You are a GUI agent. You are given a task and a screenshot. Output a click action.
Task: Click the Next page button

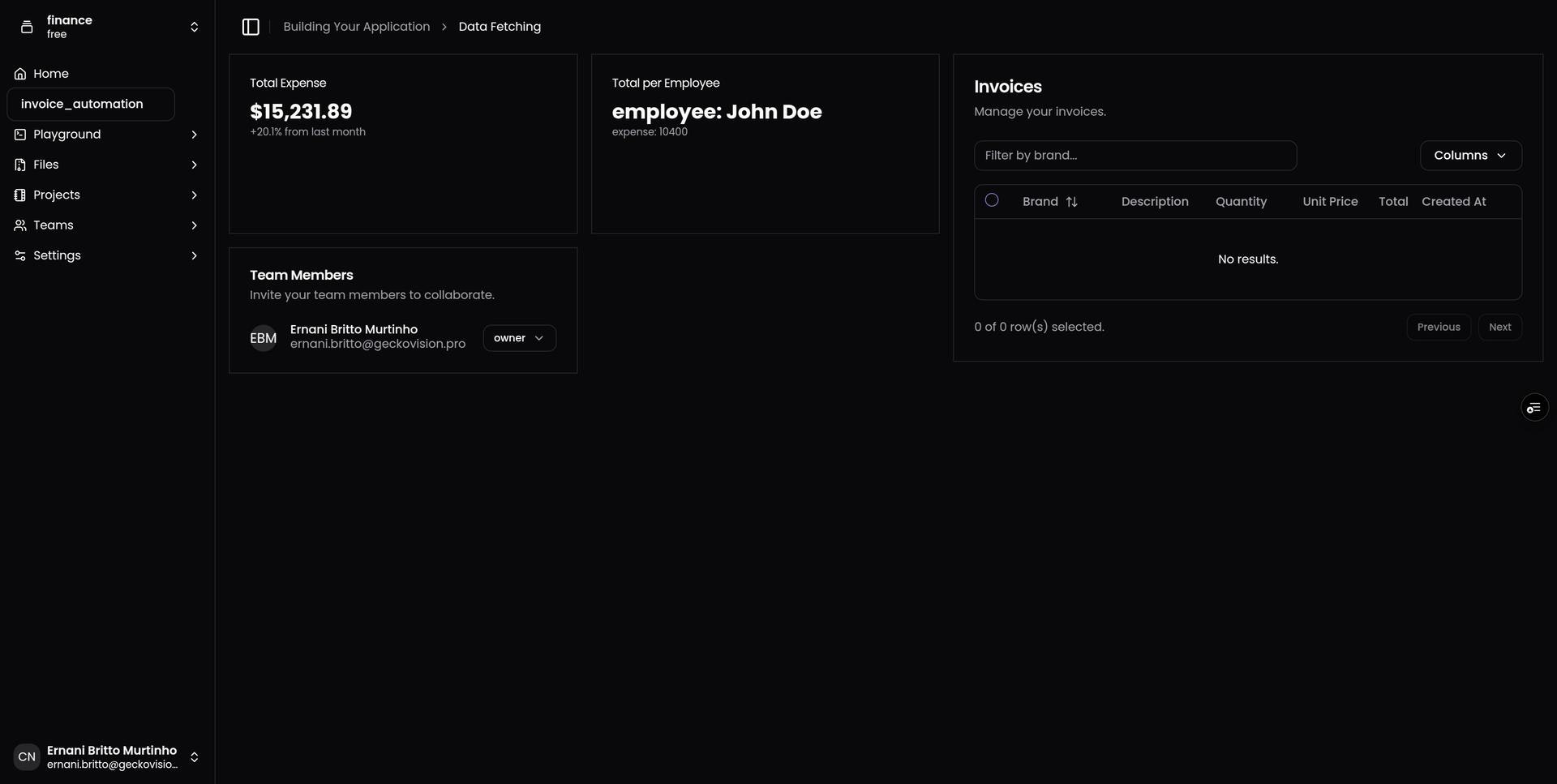[1499, 328]
